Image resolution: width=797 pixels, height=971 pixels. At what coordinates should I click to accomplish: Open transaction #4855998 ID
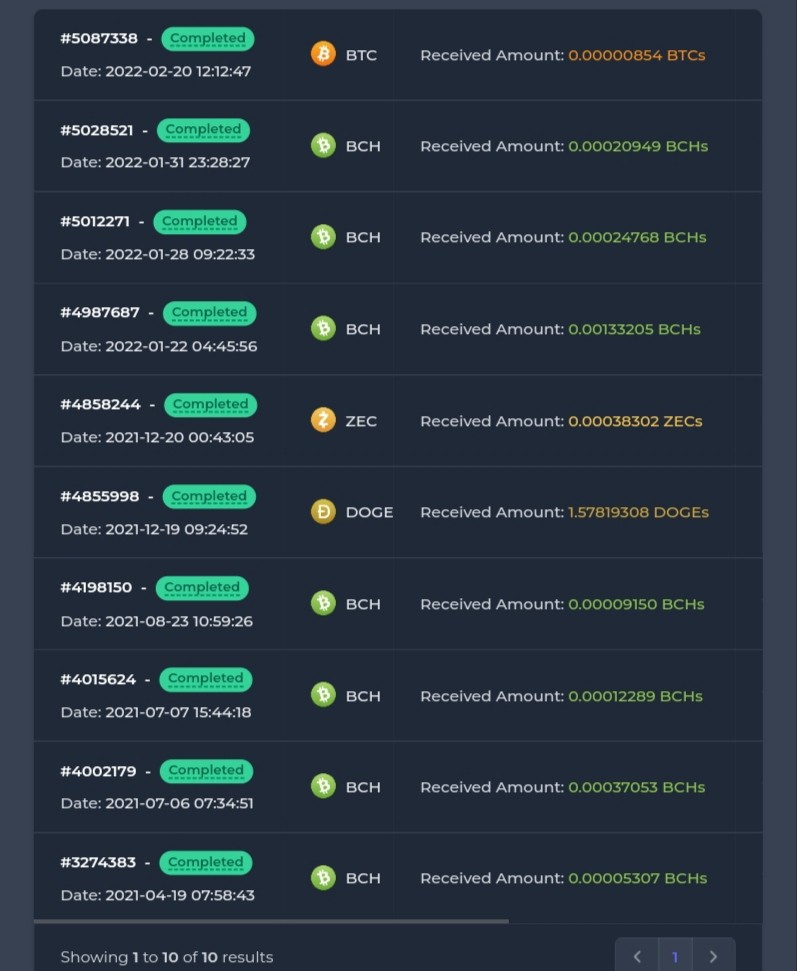tap(100, 496)
